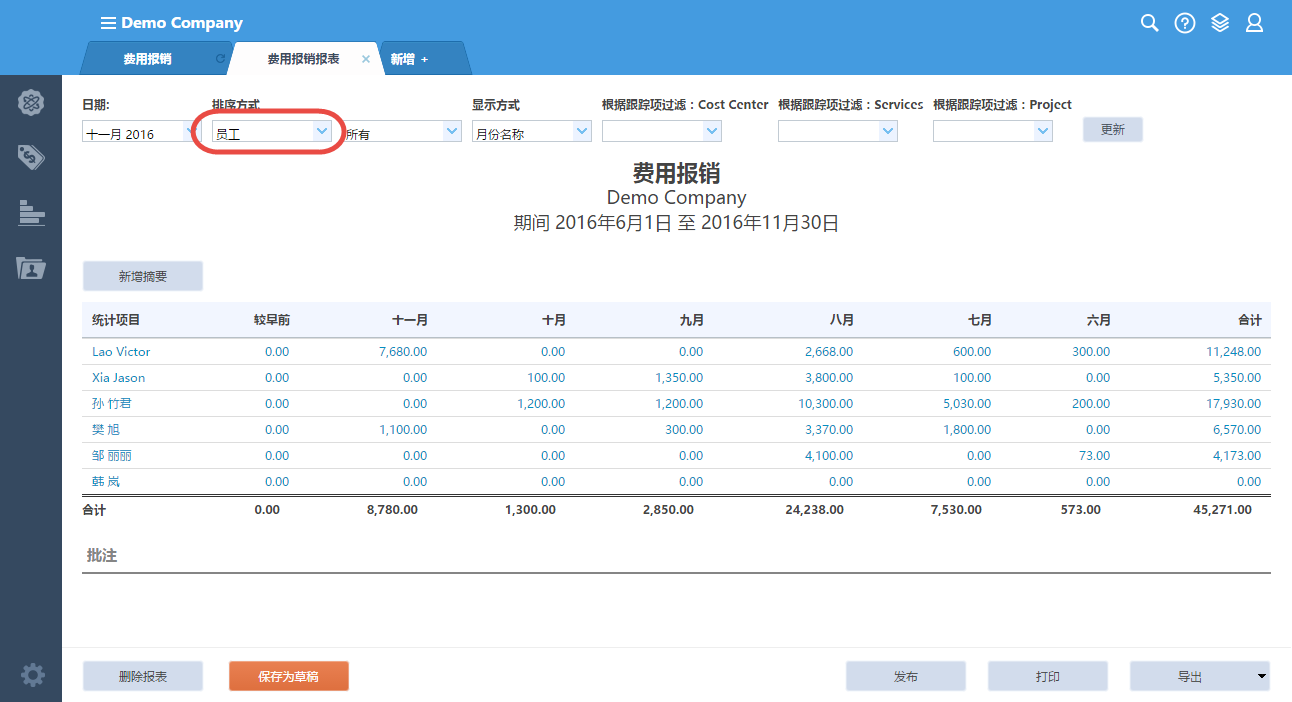Screen dimensions: 1292x702
Task: Close the 费用报销报表 tab
Action: tap(365, 59)
